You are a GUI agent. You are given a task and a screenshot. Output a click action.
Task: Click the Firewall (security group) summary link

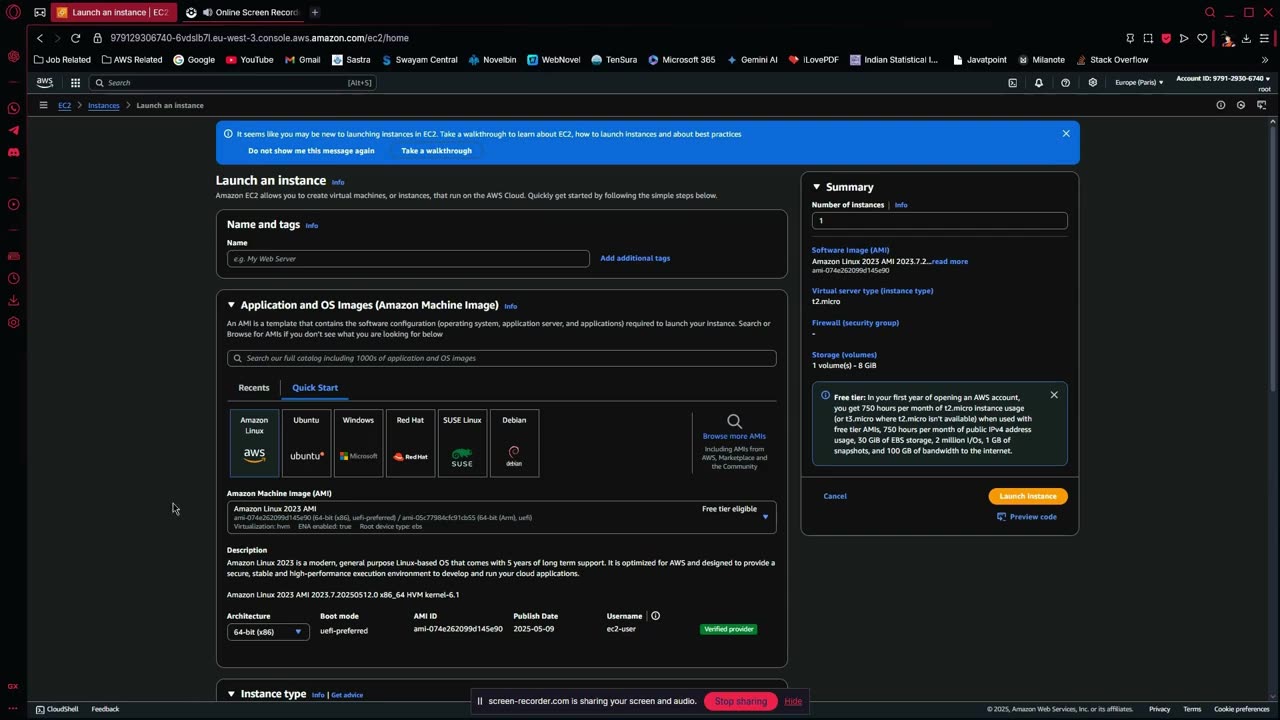pos(855,323)
